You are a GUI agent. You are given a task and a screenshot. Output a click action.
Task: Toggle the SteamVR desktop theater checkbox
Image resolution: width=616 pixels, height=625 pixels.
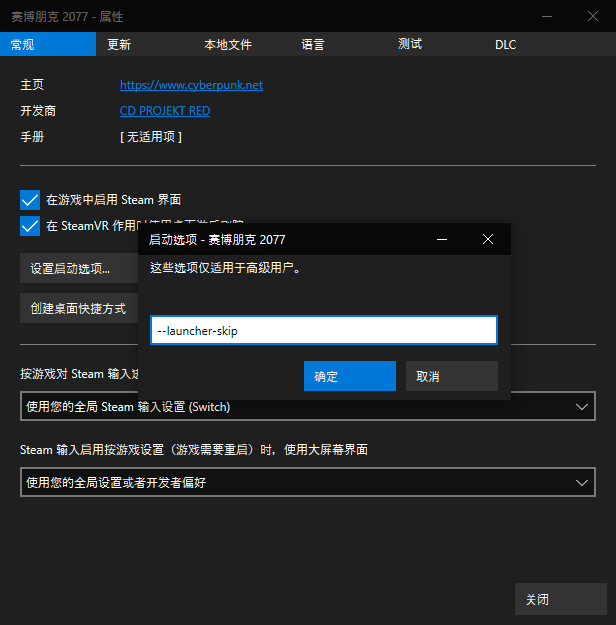pos(30,226)
